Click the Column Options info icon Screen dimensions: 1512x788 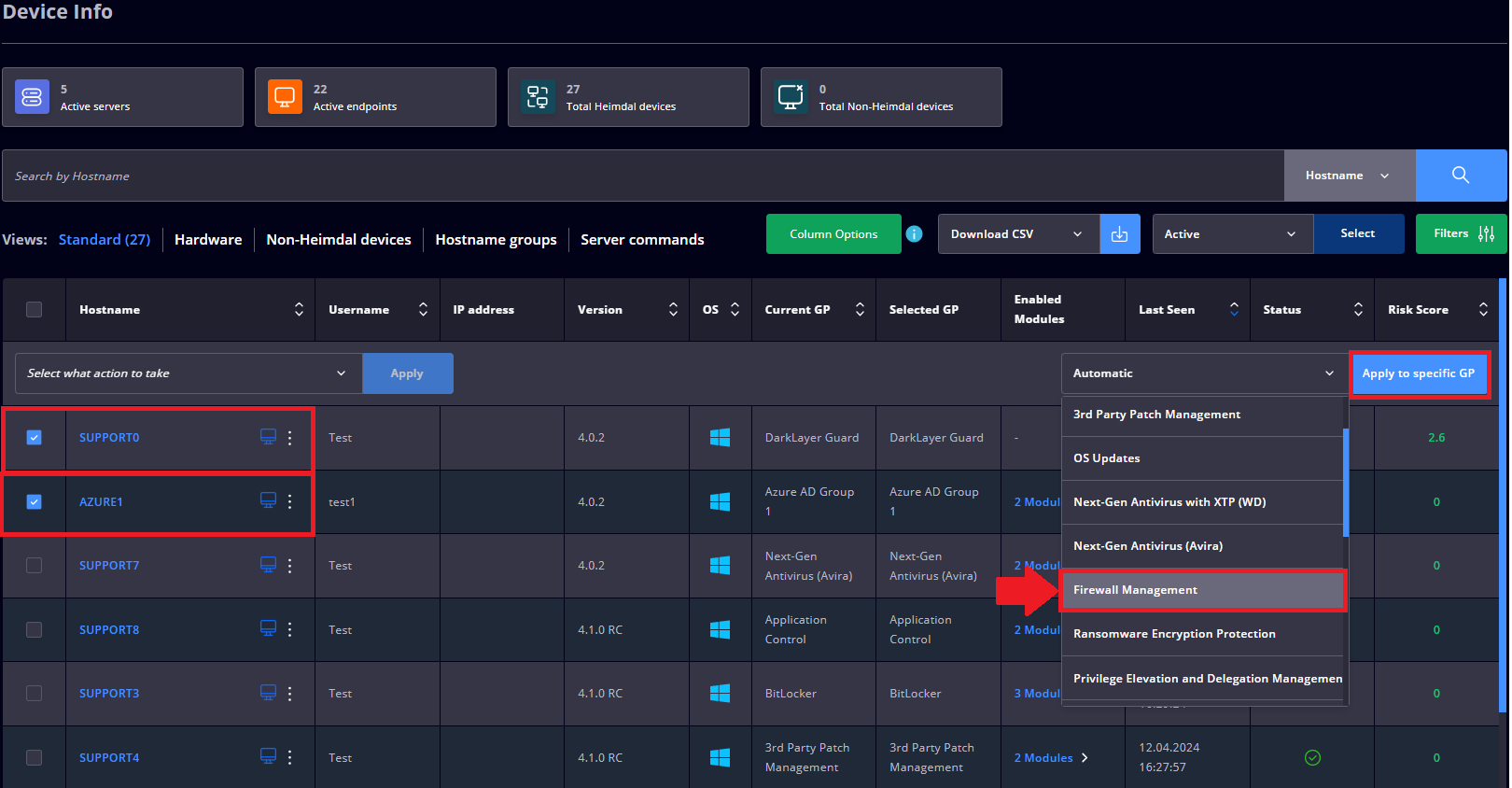[x=915, y=234]
